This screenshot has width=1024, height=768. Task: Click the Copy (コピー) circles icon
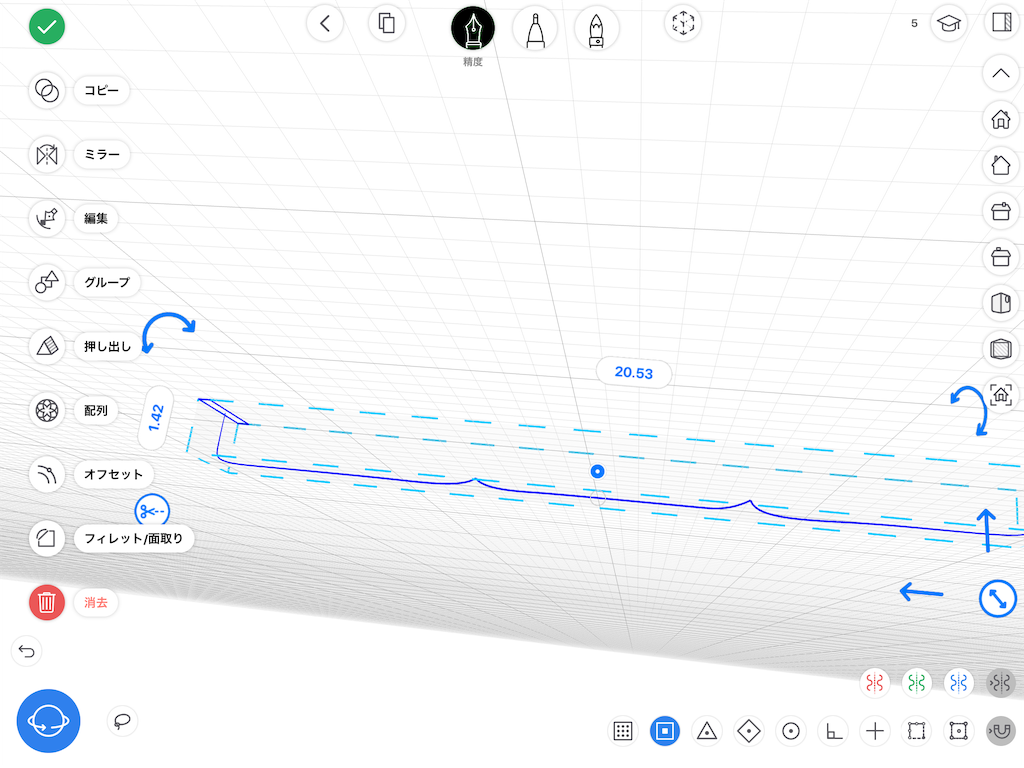pyautogui.click(x=47, y=91)
